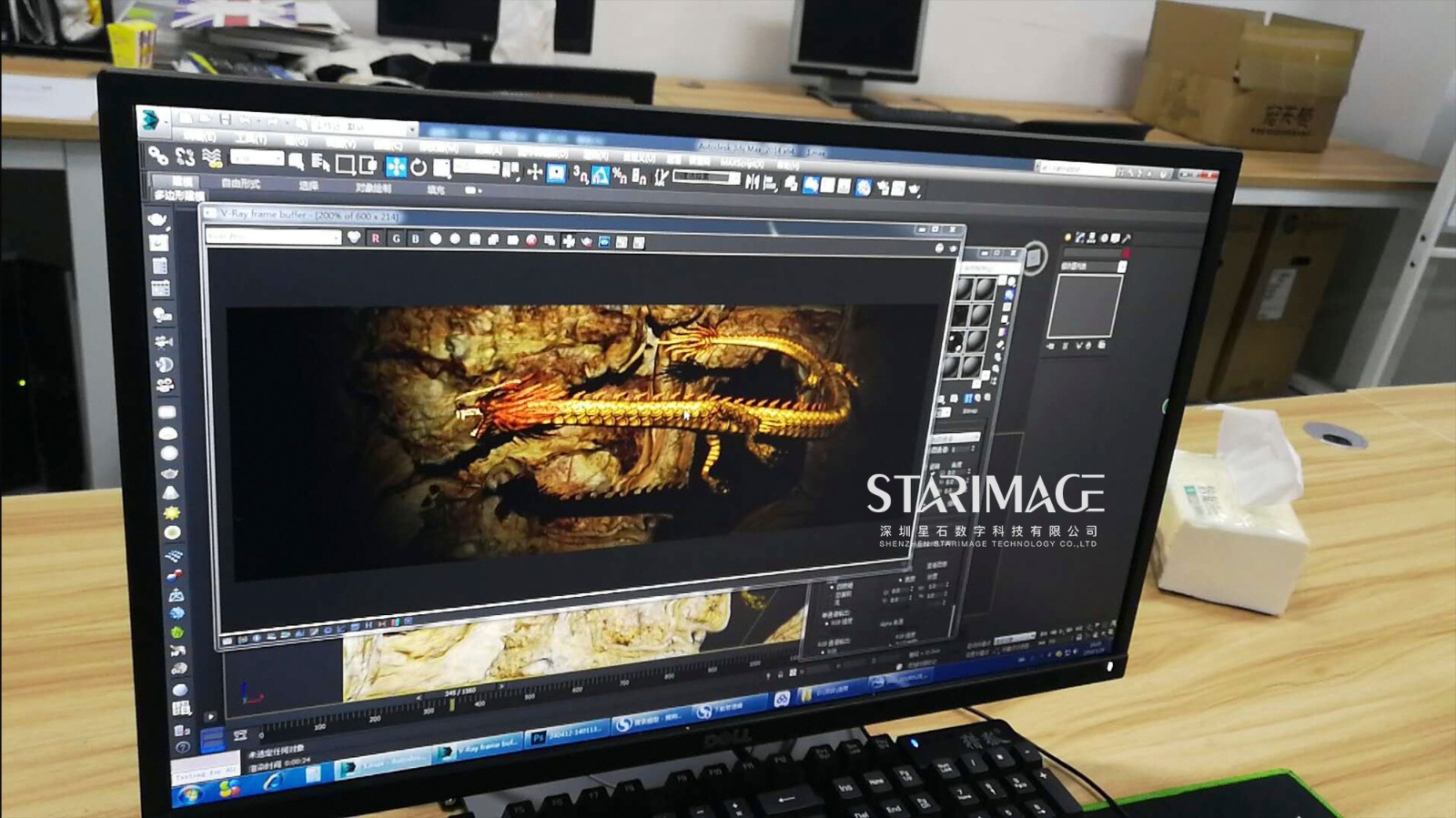Image resolution: width=1456 pixels, height=818 pixels.
Task: Click the Render Production teapot icon
Action: point(915,189)
